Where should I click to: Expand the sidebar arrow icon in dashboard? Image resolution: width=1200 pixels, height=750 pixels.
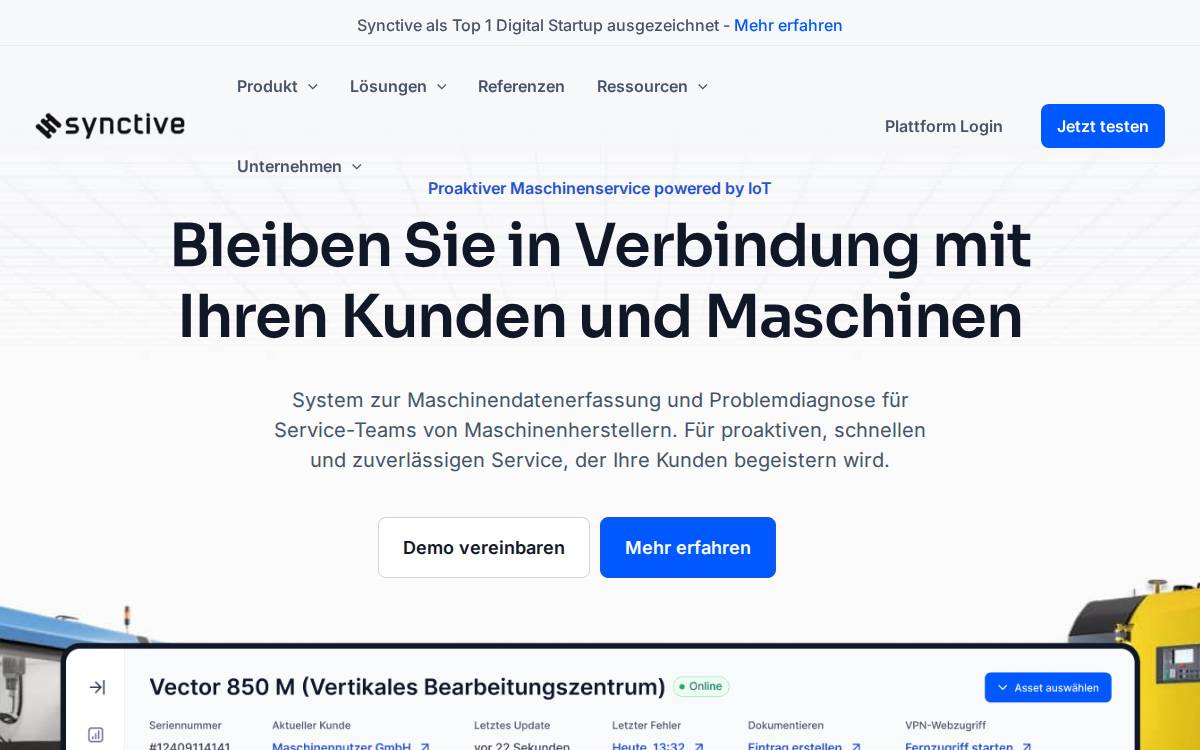[97, 687]
